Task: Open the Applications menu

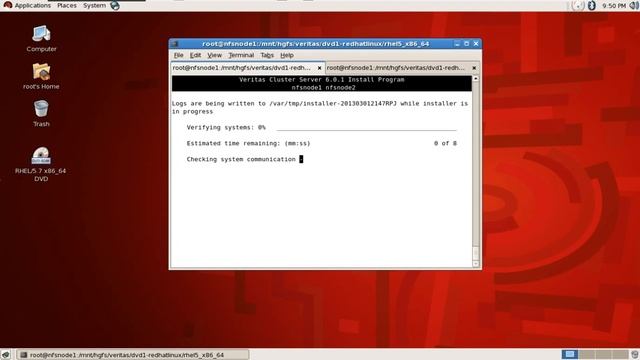Action: 33,6
